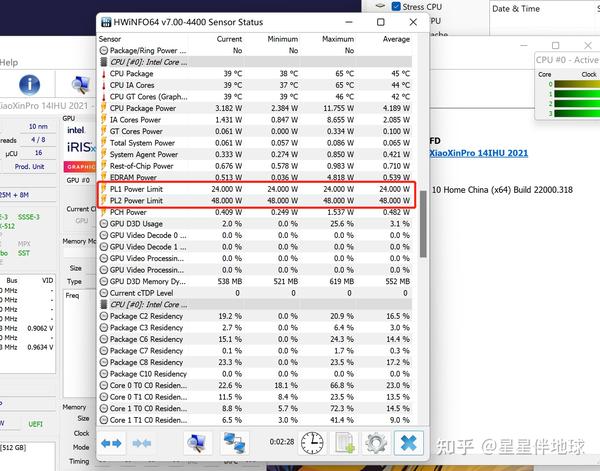Click the Help menu in background window
The height and width of the screenshot is (471, 600).
click(x=8, y=62)
